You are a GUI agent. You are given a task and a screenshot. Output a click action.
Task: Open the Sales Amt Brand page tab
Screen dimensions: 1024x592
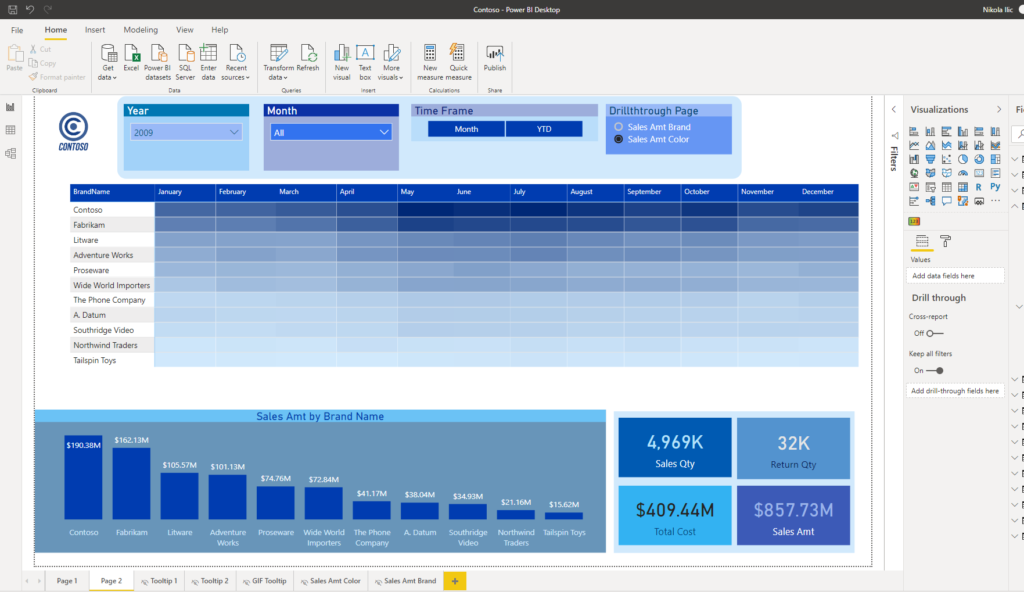(405, 581)
